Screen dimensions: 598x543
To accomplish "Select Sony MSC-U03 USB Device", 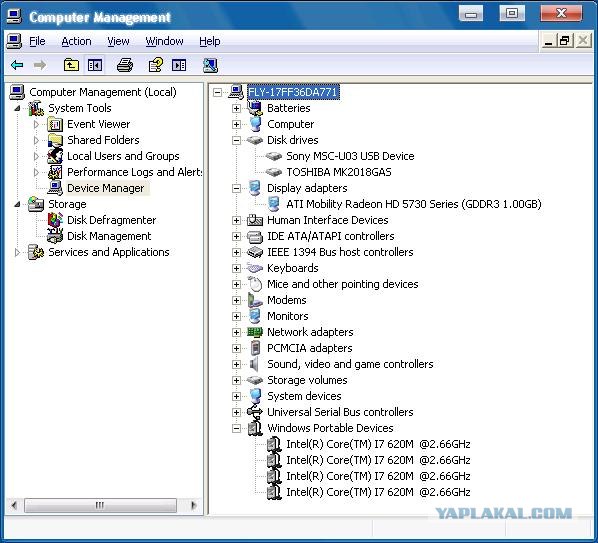I will click(350, 156).
